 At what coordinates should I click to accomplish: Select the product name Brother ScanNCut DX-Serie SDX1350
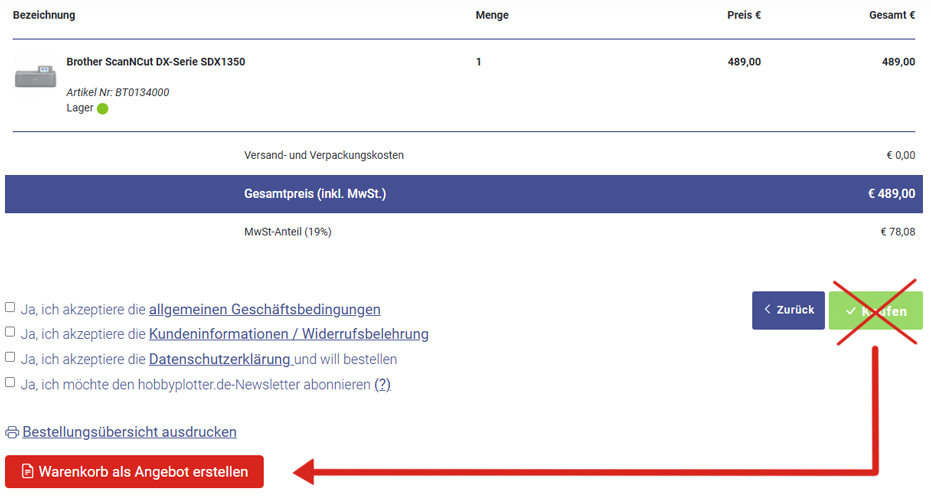point(156,62)
